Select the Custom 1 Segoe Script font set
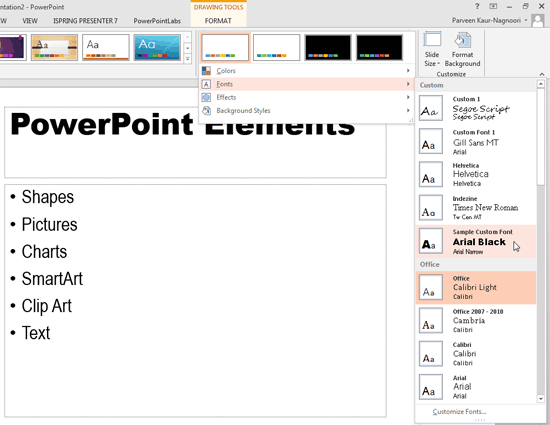The width and height of the screenshot is (550, 425). [x=476, y=108]
